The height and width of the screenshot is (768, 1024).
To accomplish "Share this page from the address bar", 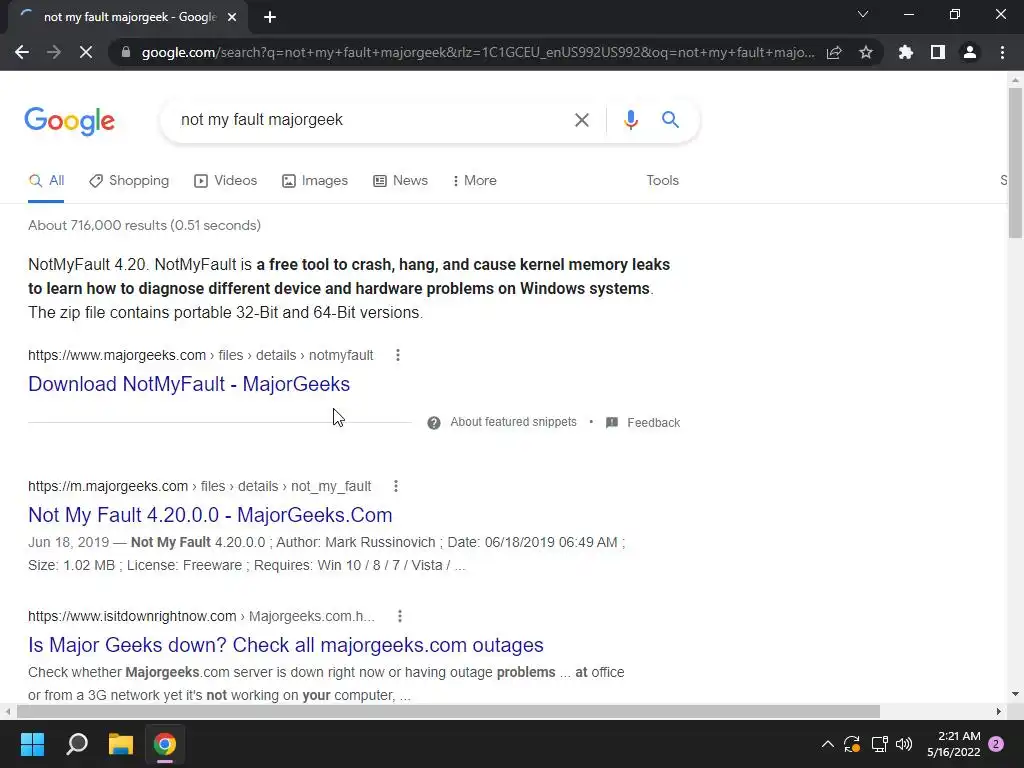I will (834, 52).
